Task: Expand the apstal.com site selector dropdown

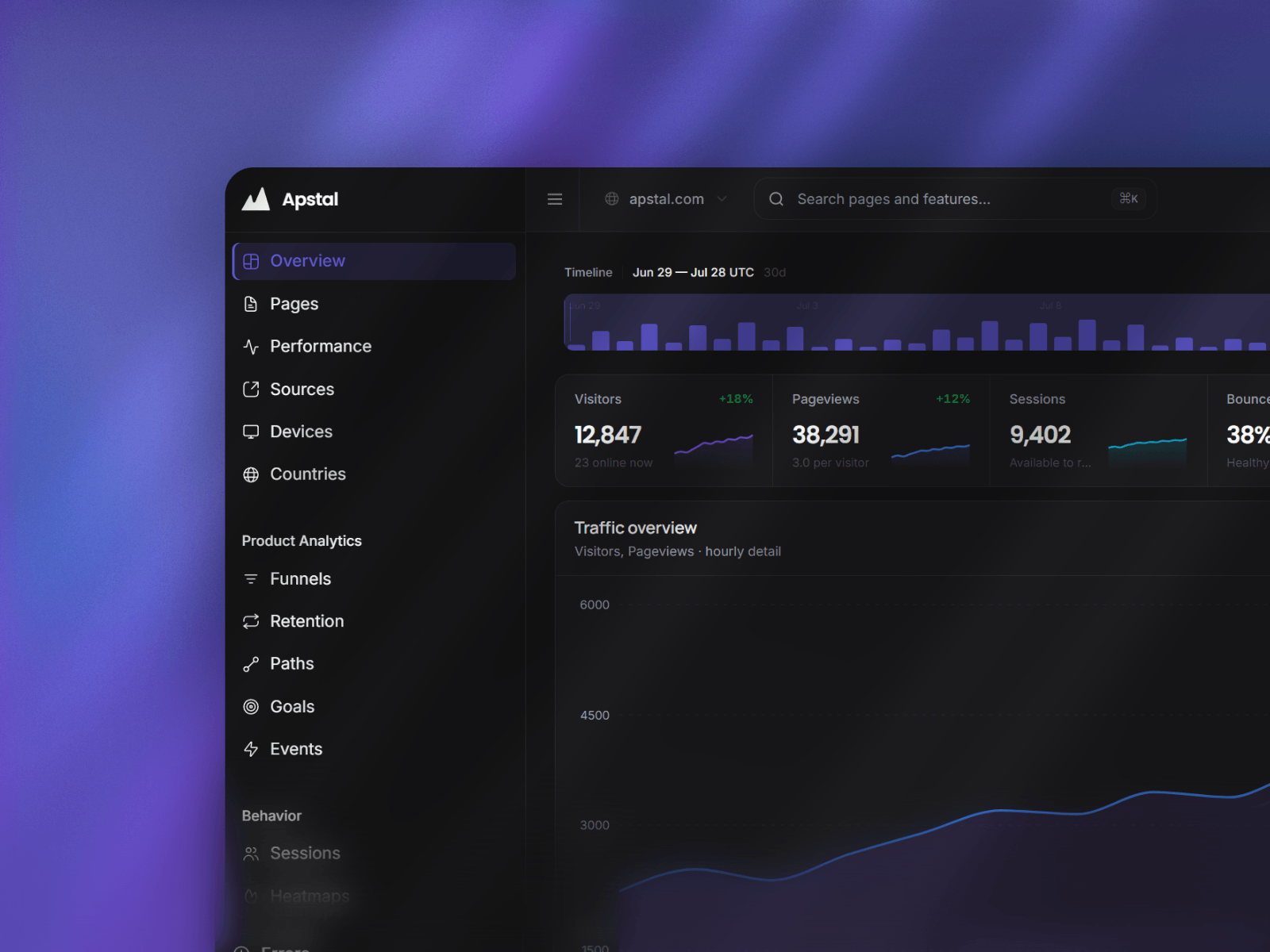Action: pos(666,199)
